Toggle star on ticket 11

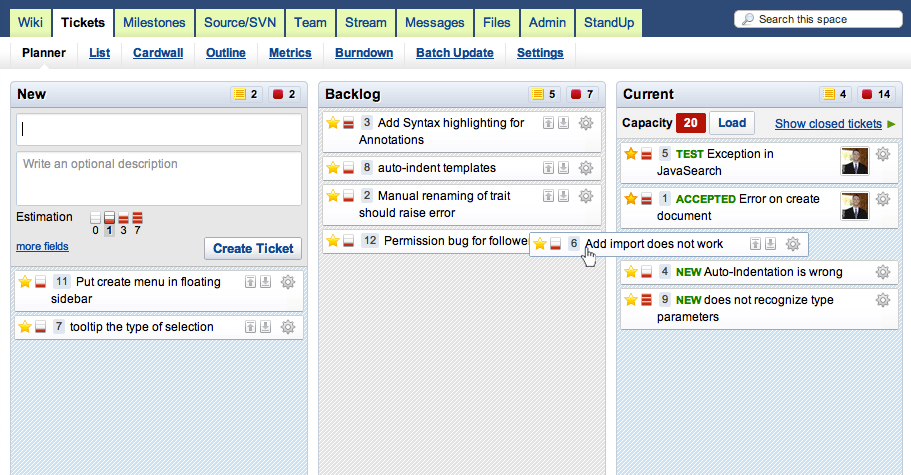25,282
